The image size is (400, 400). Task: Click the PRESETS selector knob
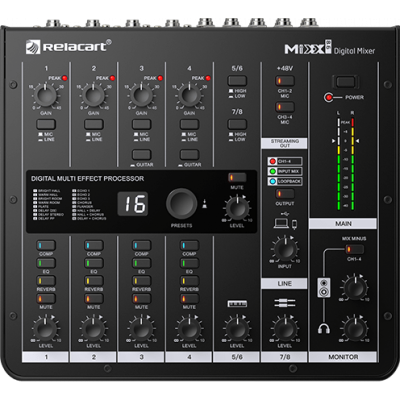click(182, 204)
